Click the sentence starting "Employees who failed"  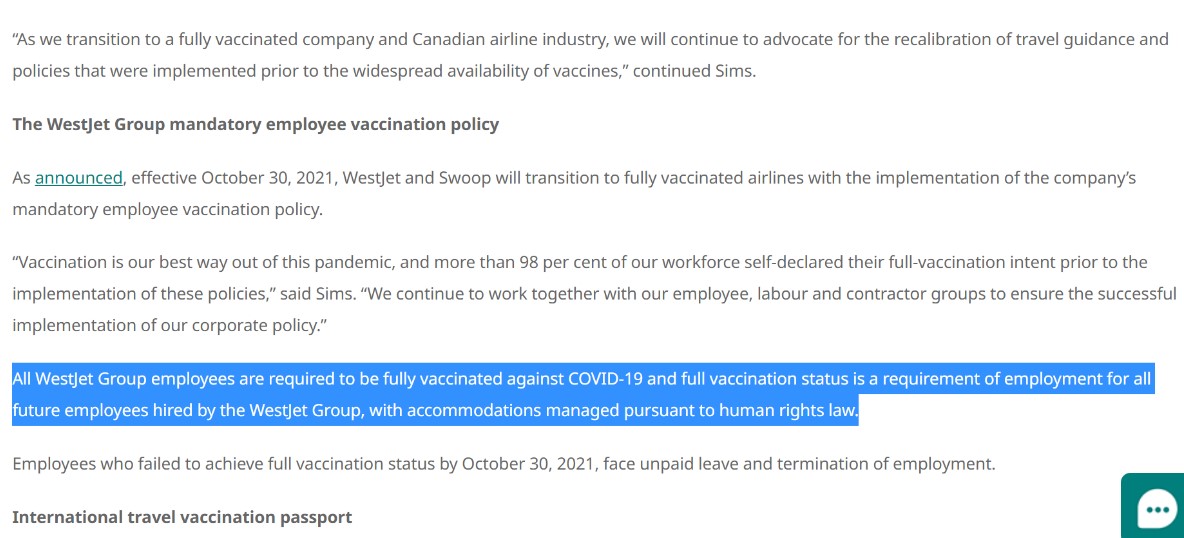coord(504,463)
